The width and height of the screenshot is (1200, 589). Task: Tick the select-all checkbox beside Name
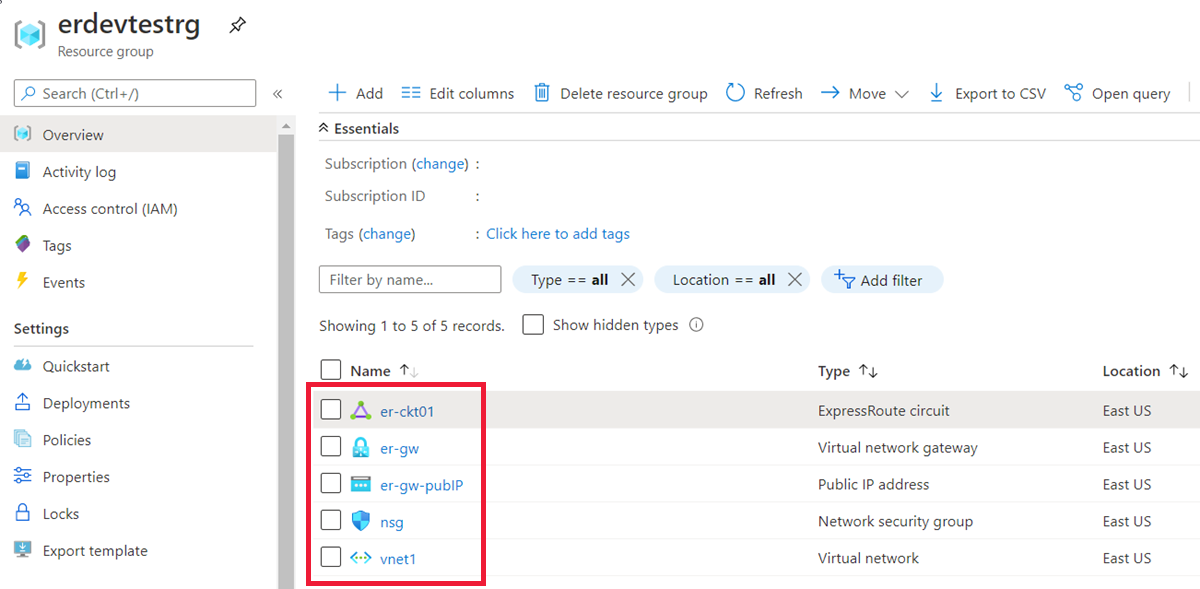[x=331, y=371]
